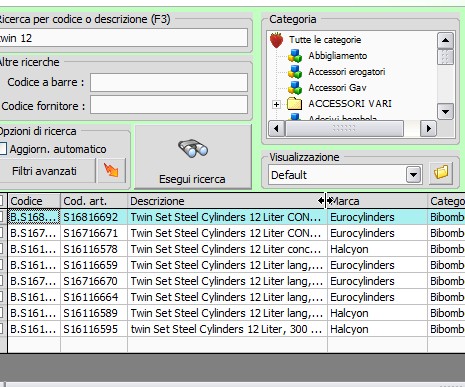The height and width of the screenshot is (387, 465).
Task: Click the category vertical scrollbar thumb
Action: pyautogui.click(x=445, y=57)
